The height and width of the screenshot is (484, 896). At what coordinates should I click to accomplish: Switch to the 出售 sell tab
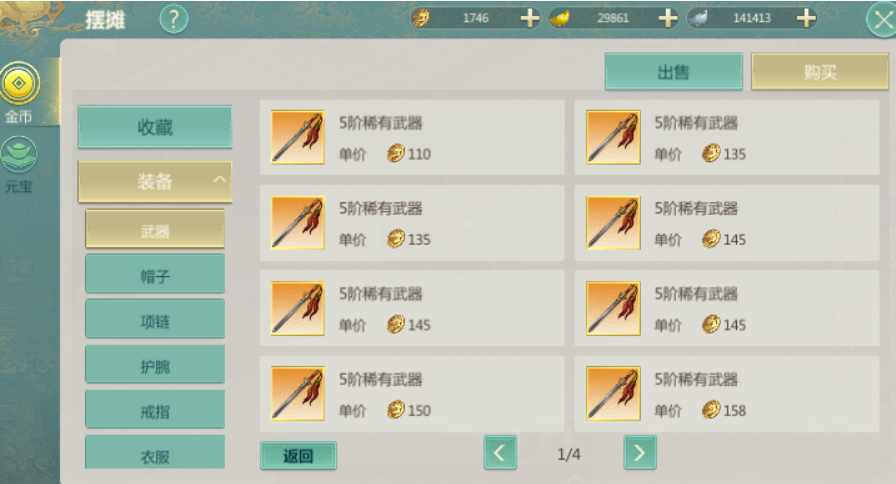pos(674,72)
